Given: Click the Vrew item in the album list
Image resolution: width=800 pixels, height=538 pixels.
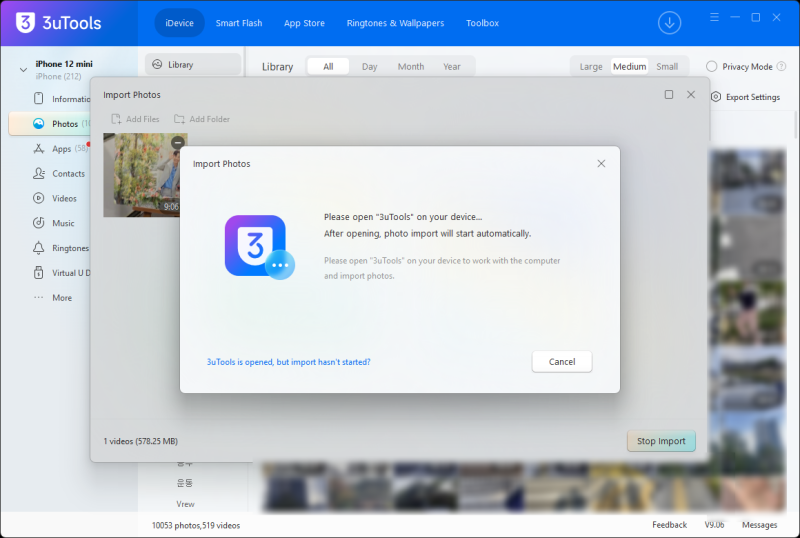Looking at the screenshot, I should pos(185,504).
